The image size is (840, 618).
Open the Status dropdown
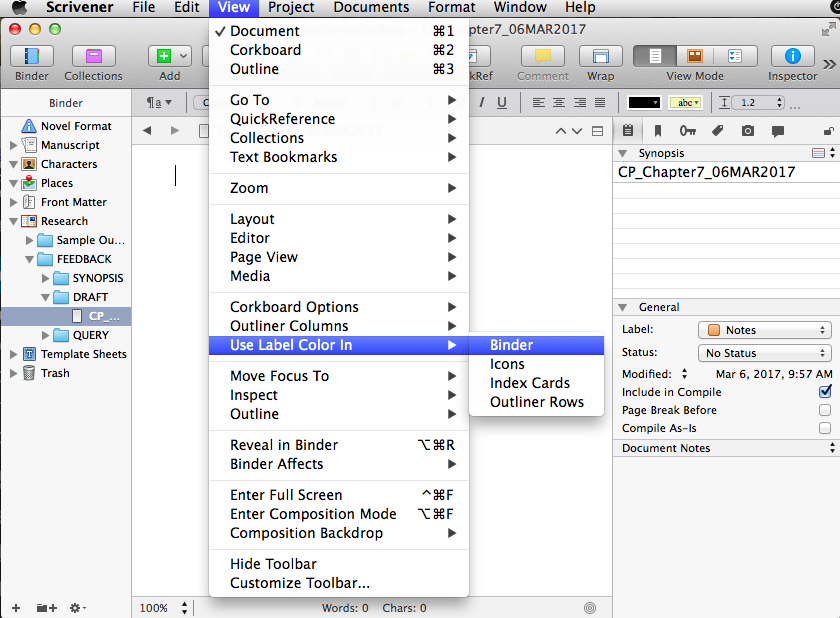[x=764, y=353]
